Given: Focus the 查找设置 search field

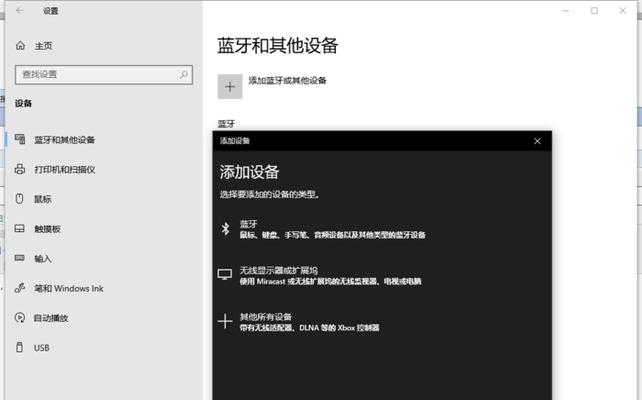Looking at the screenshot, I should (x=104, y=75).
